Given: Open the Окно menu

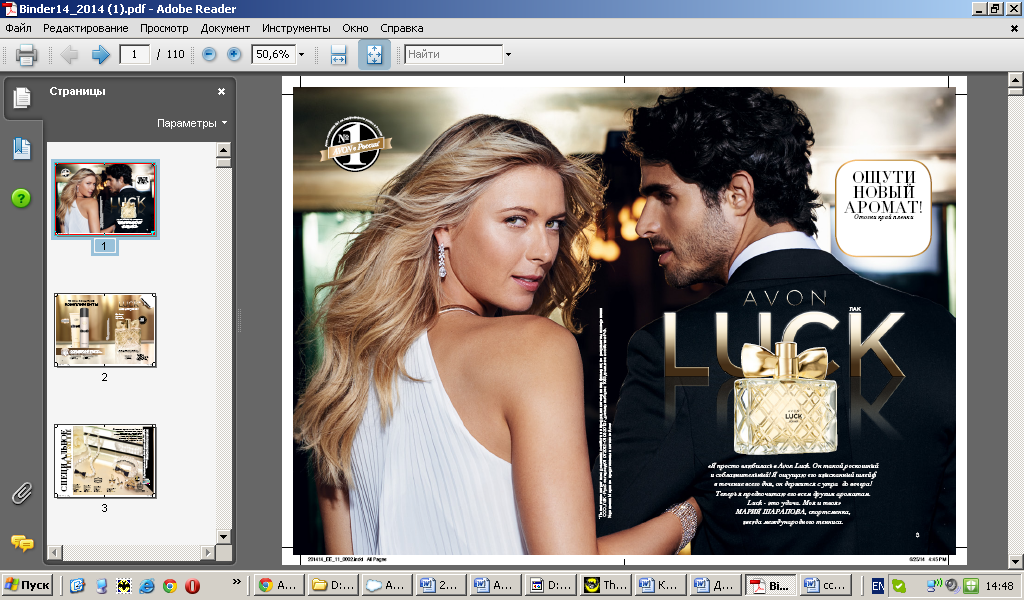Looking at the screenshot, I should pyautogui.click(x=355, y=28).
